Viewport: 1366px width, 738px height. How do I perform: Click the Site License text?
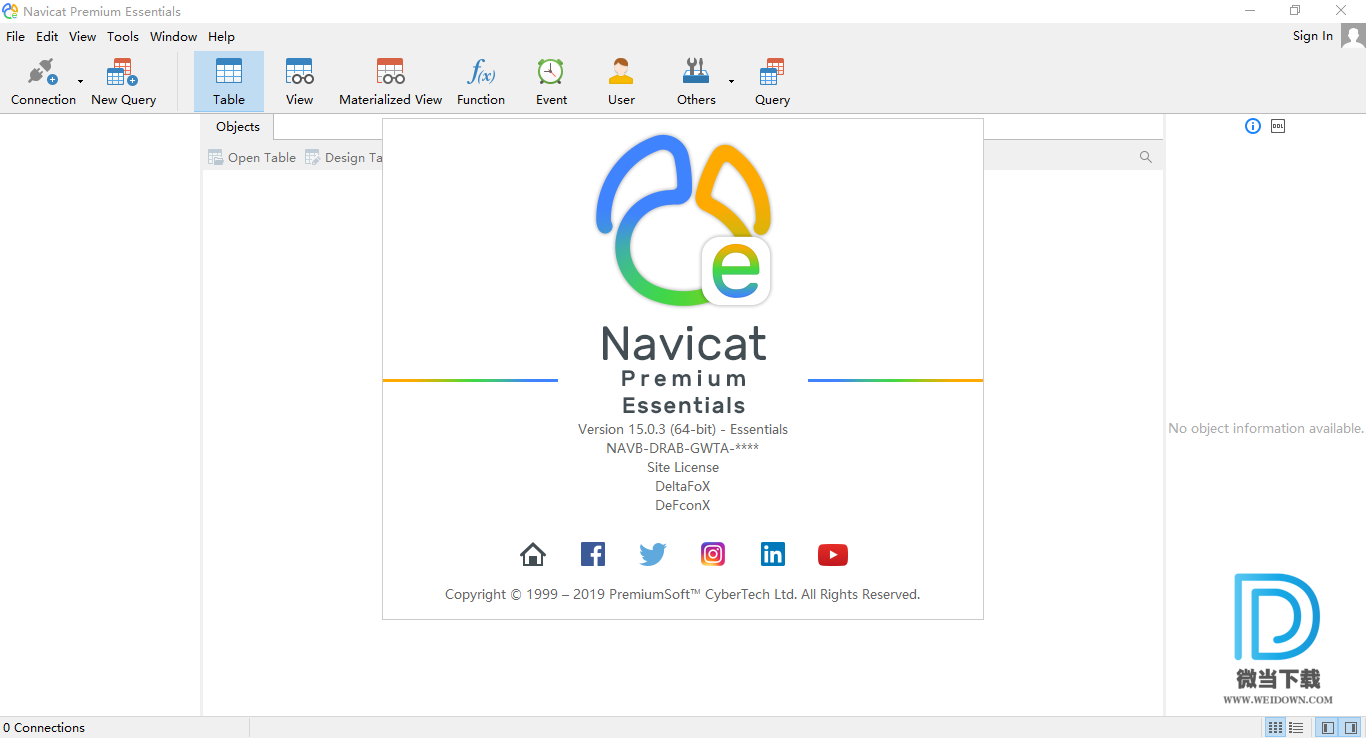[683, 467]
